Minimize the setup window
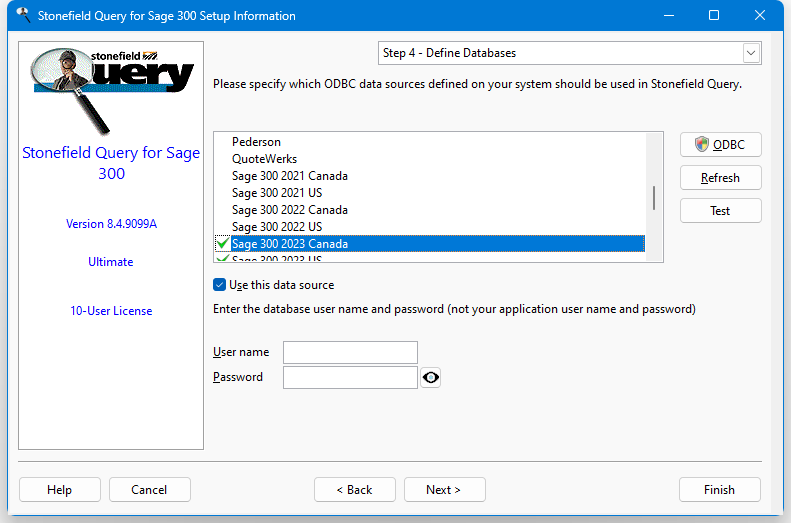Screen dimensions: 791x523 pos(669,16)
